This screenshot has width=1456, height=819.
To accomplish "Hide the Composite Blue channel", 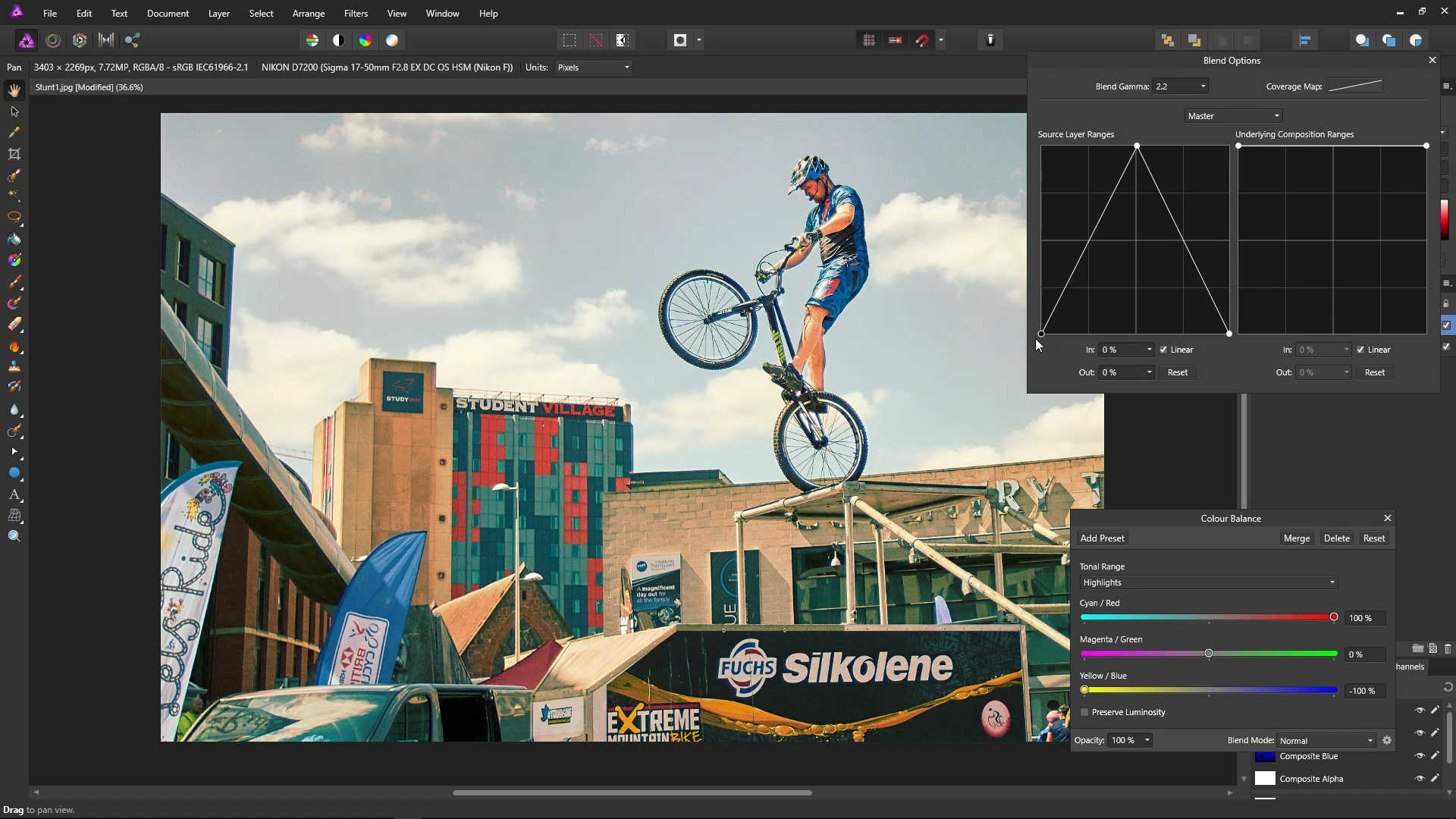I will click(1420, 756).
